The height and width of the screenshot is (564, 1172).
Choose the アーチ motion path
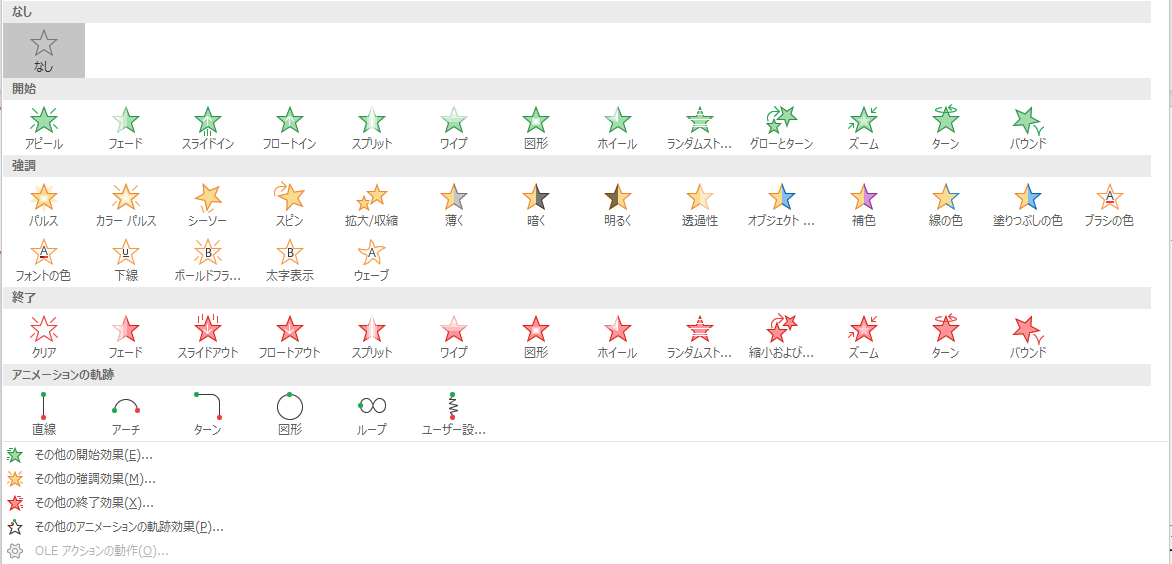pyautogui.click(x=126, y=414)
